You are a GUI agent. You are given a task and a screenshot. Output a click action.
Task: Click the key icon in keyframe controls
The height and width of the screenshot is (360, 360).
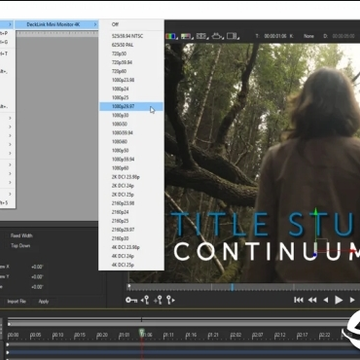tap(131, 300)
